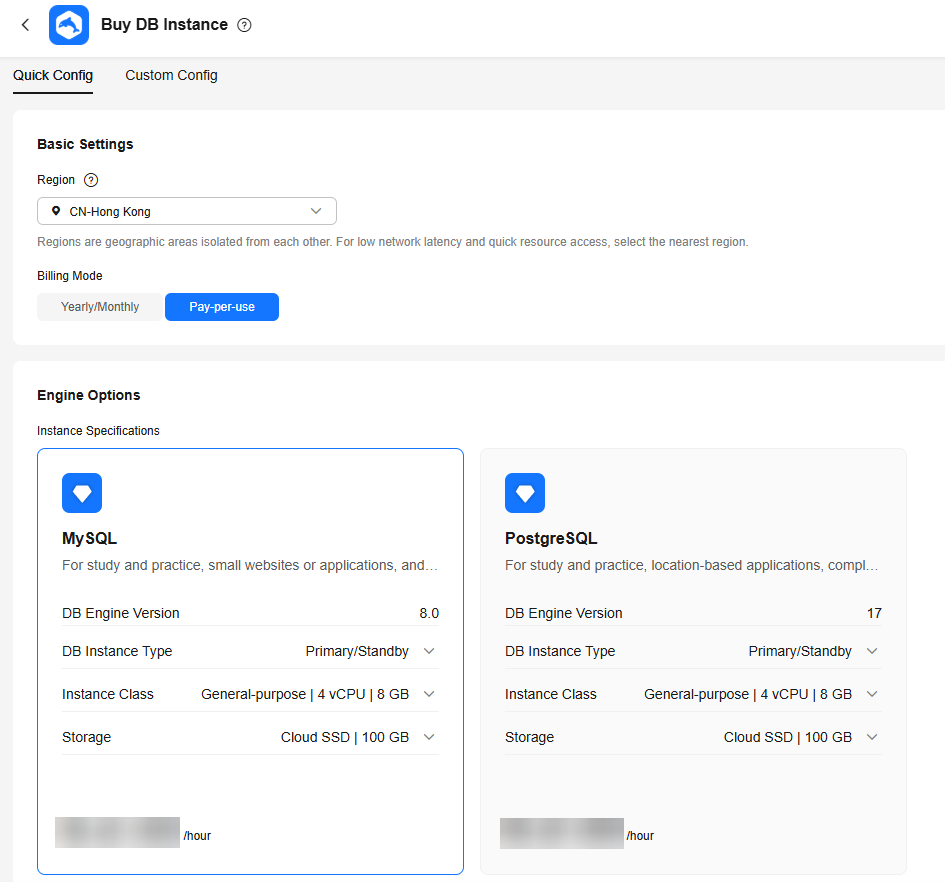945x882 pixels.
Task: Click the RDS dolphin logo icon
Action: pyautogui.click(x=69, y=25)
